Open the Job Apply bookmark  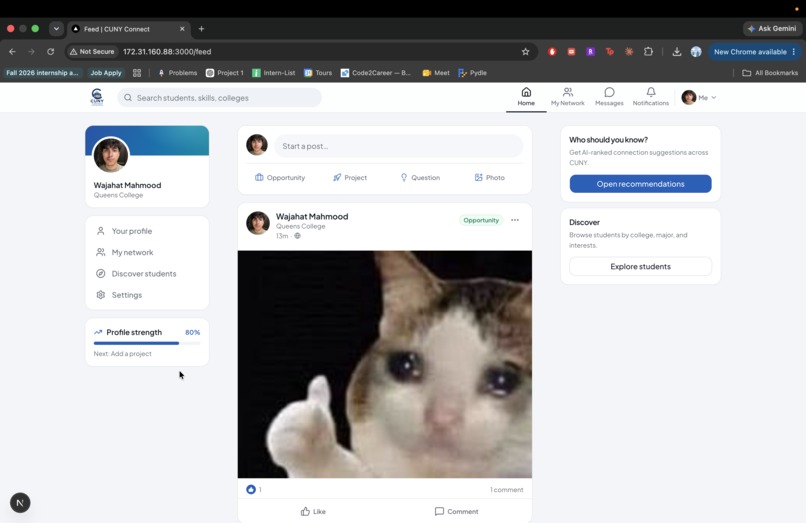[106, 73]
